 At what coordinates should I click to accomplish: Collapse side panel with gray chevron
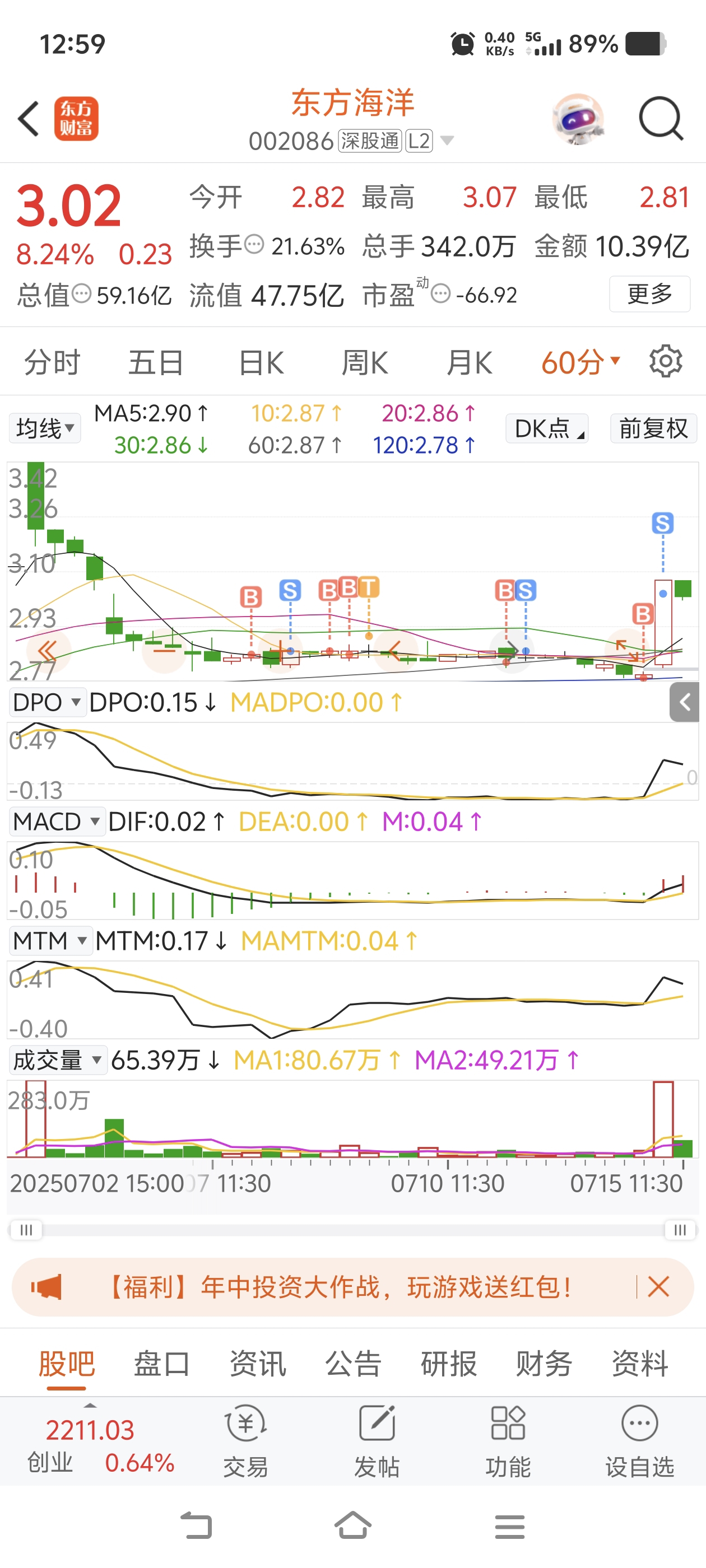coord(685,702)
